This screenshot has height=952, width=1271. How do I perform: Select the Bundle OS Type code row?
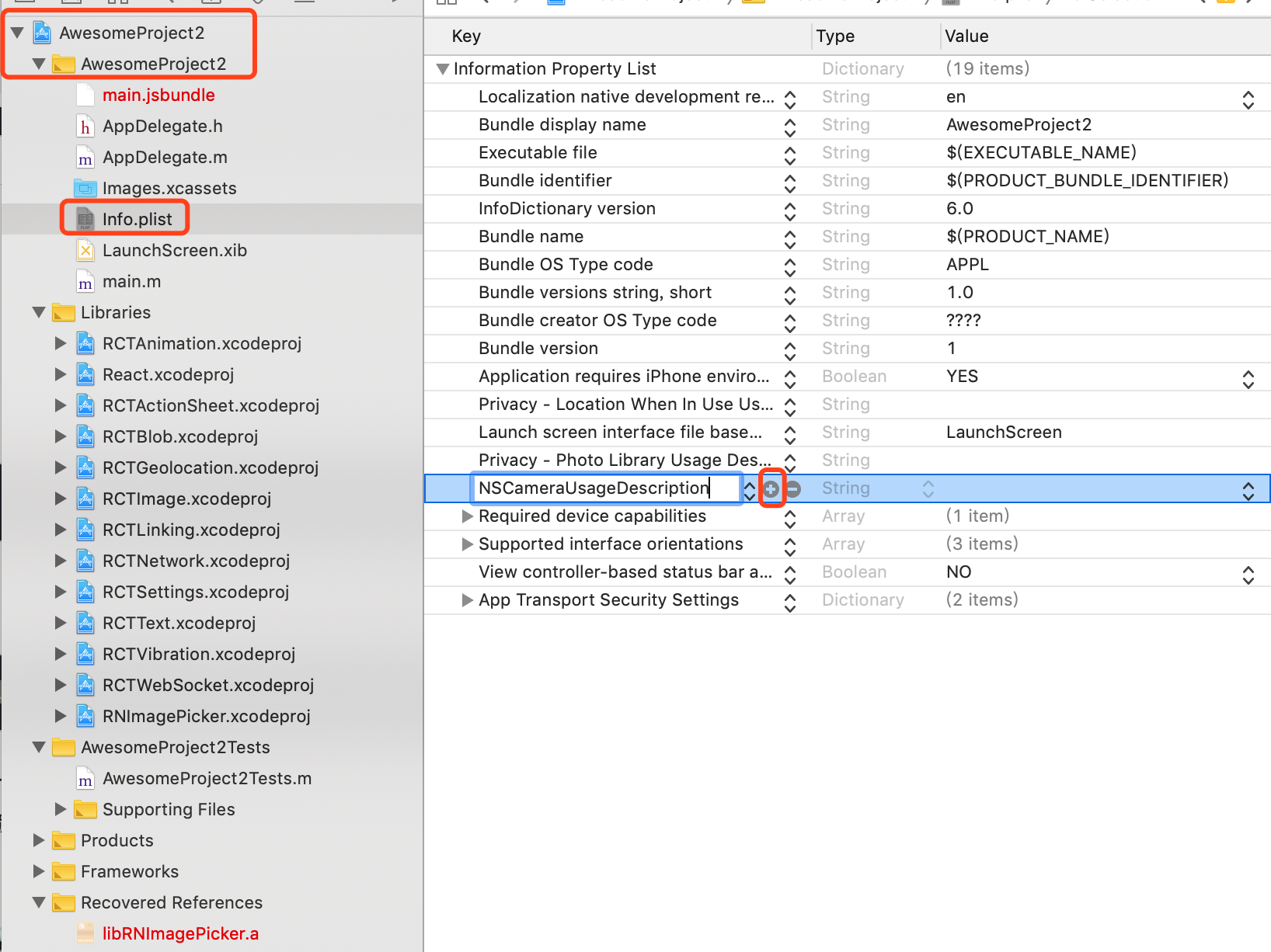click(x=847, y=265)
